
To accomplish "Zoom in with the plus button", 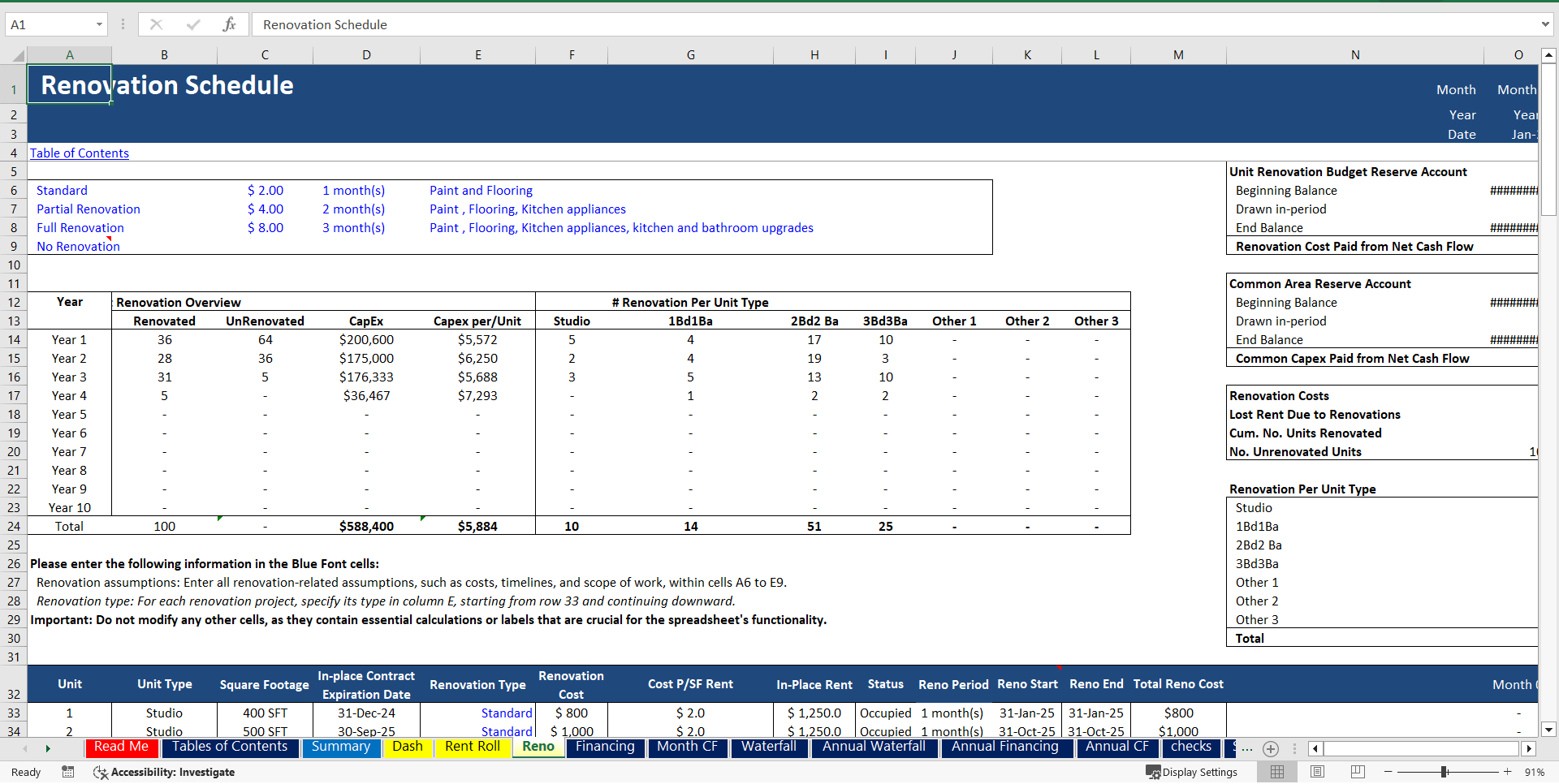I will 1506,772.
